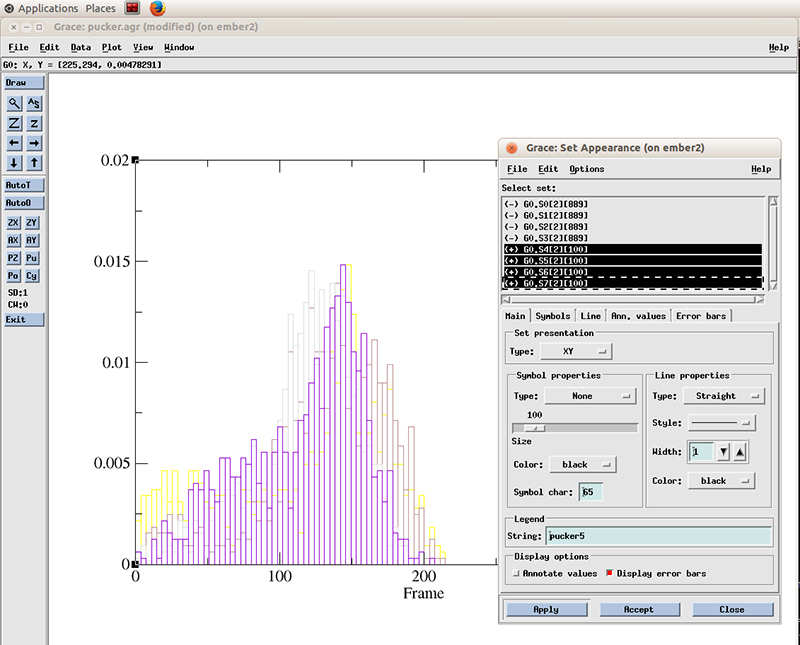
Task: Click the ZX zoom X-axis button
Action: point(14,222)
